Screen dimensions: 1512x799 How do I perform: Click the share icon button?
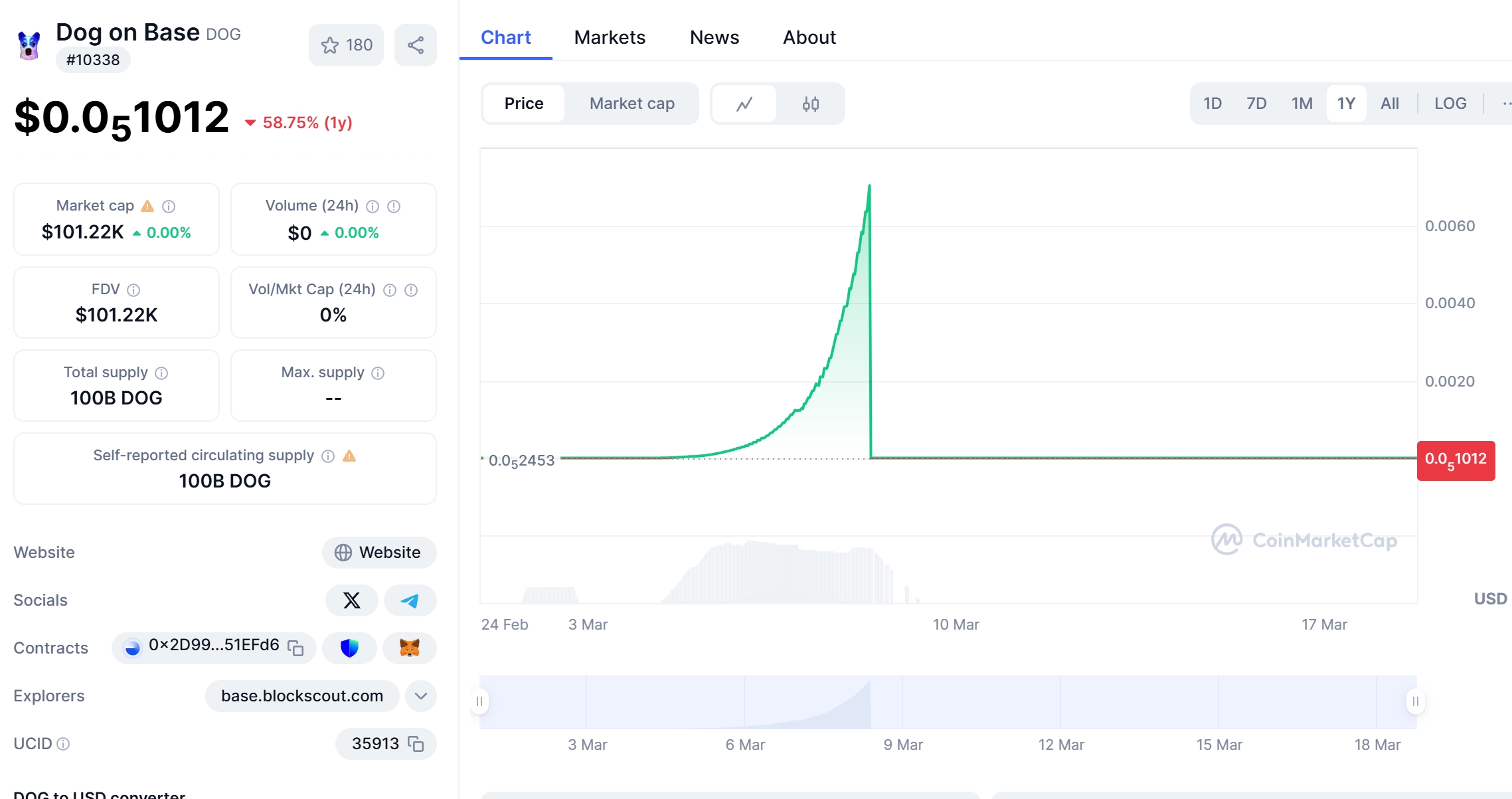coord(416,45)
